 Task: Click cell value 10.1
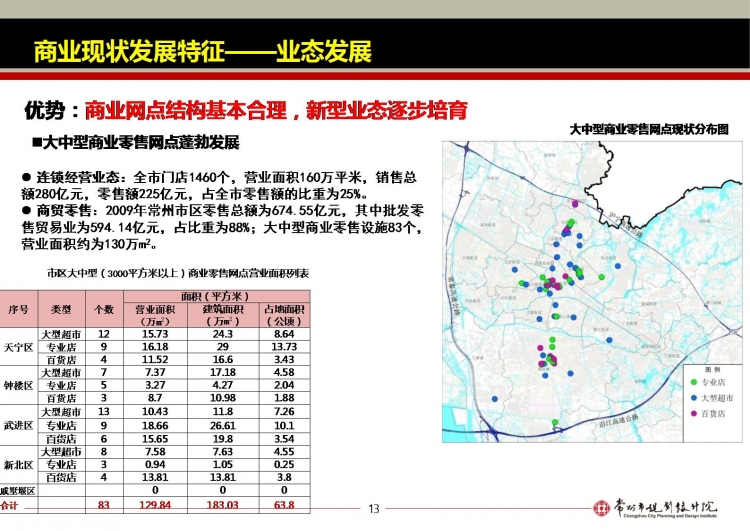[284, 426]
